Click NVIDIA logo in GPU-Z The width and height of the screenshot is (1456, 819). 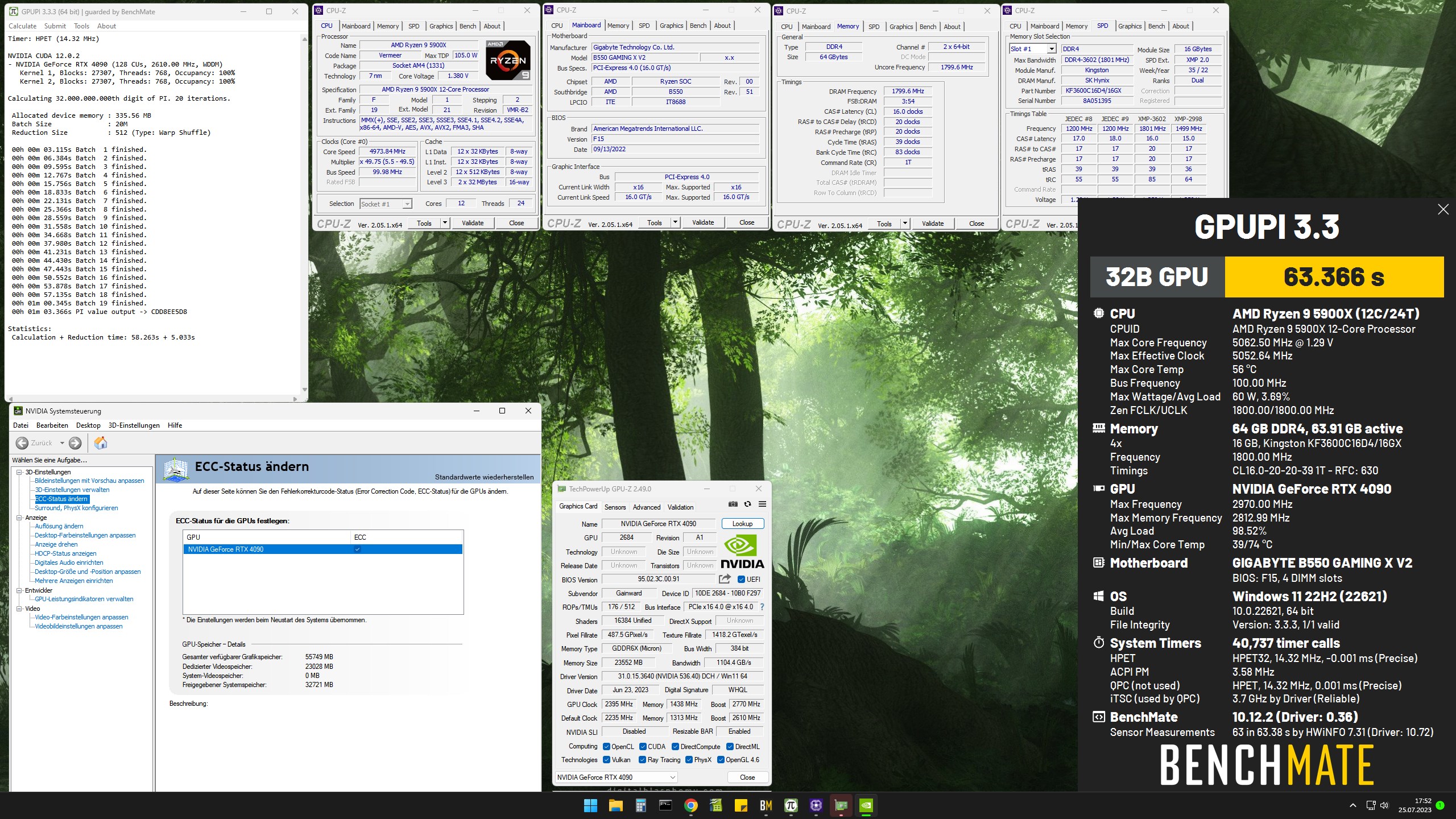click(742, 552)
